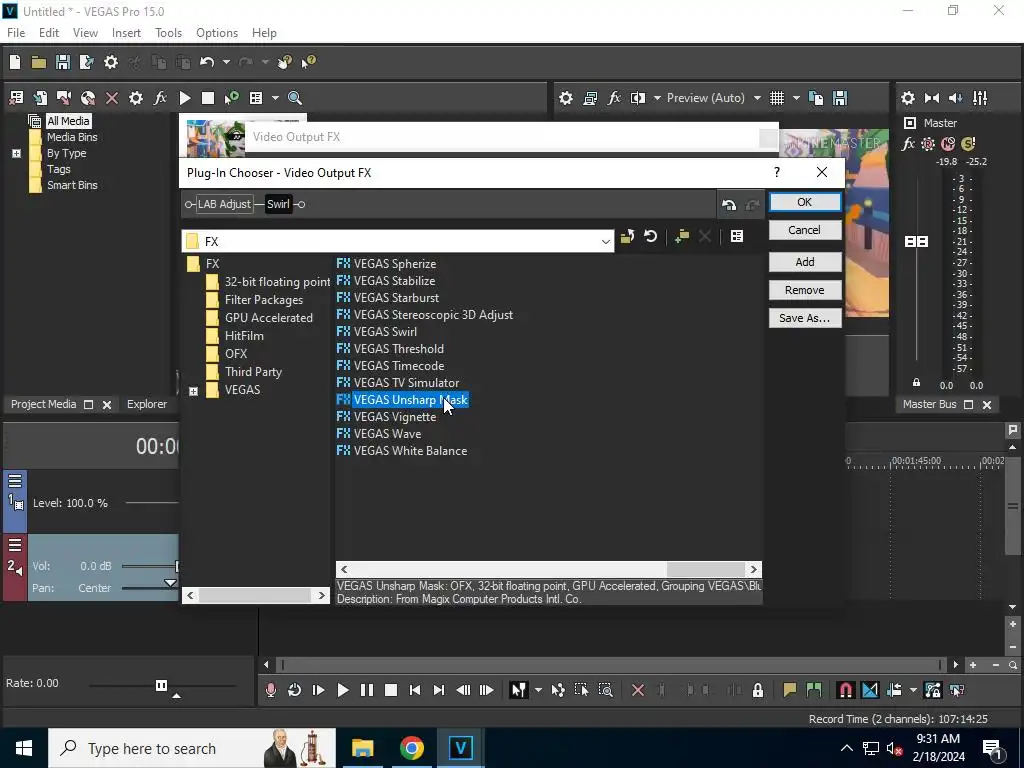Refresh the plug-in list icon
The image size is (1024, 768).
click(x=650, y=236)
